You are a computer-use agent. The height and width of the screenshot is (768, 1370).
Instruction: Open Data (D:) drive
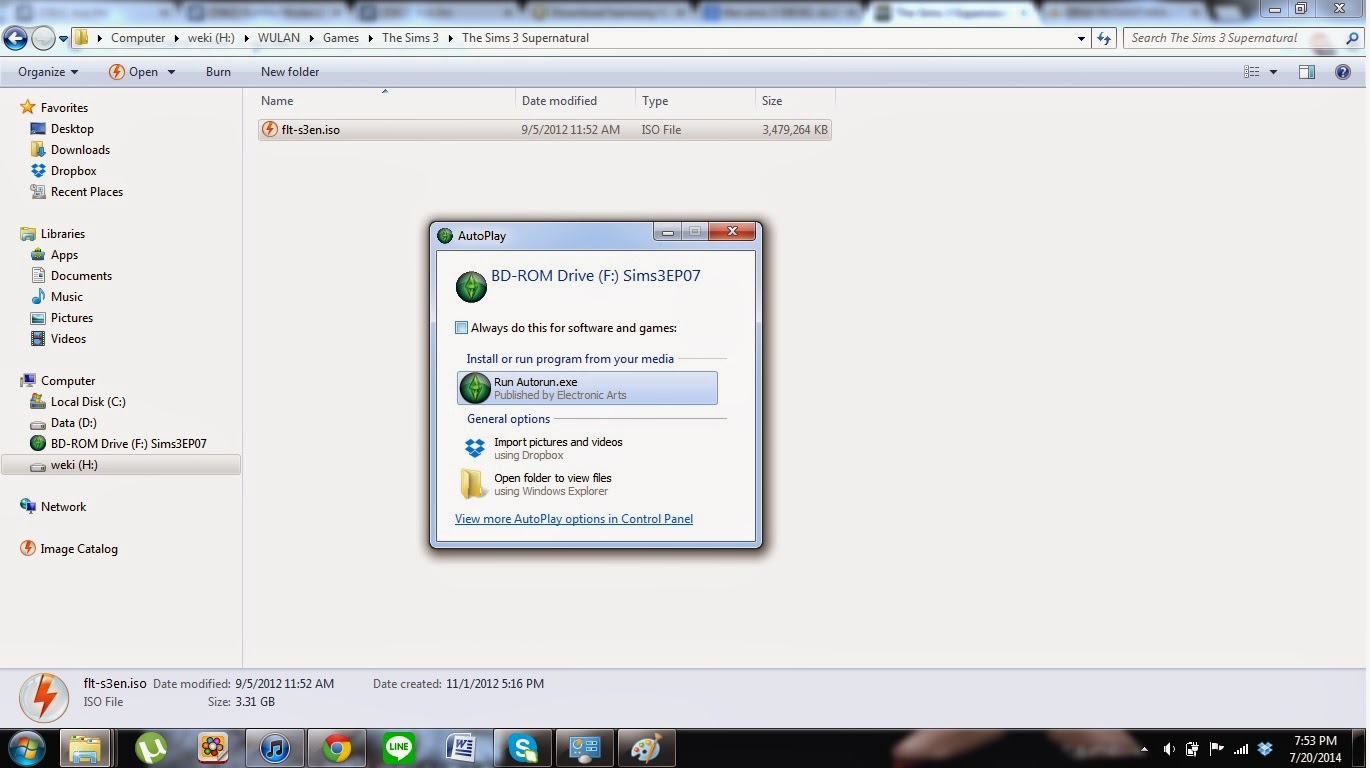coord(73,423)
